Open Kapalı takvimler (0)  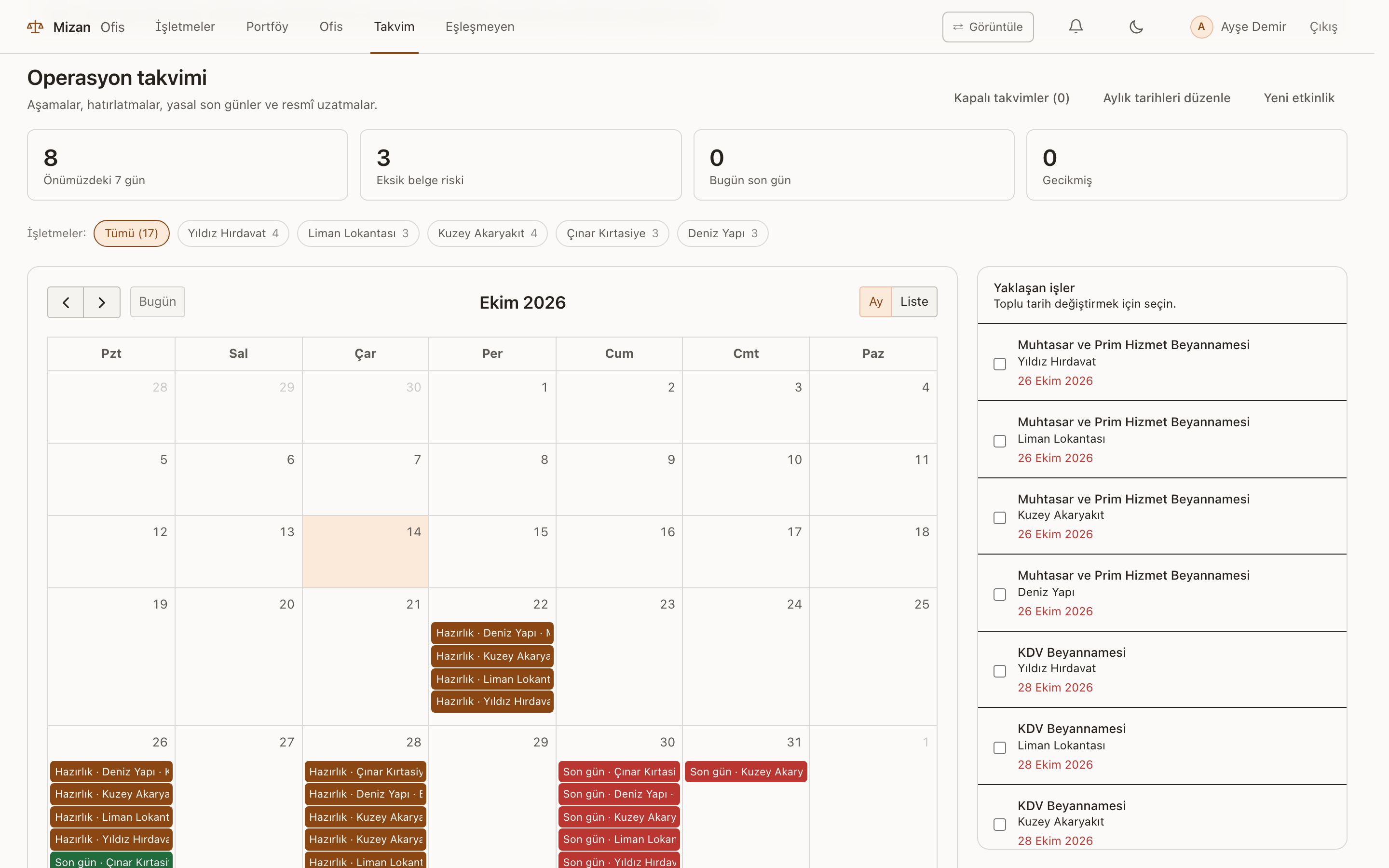coord(1011,98)
